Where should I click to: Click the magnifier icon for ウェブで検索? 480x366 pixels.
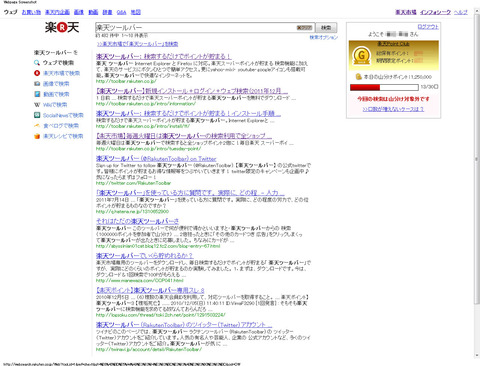click(37, 63)
